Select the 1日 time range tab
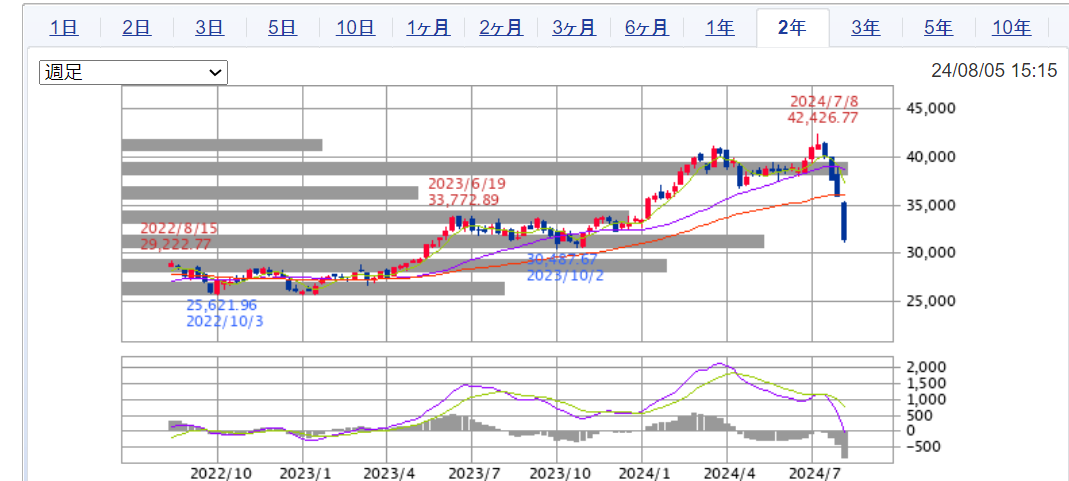Image resolution: width=1069 pixels, height=481 pixels. coord(64,28)
